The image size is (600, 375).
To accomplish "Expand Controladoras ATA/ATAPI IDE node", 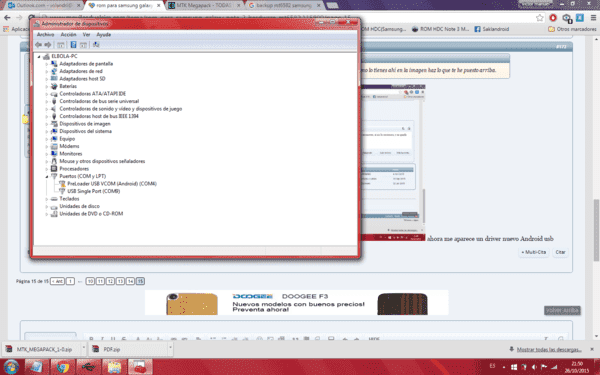I will coord(47,94).
